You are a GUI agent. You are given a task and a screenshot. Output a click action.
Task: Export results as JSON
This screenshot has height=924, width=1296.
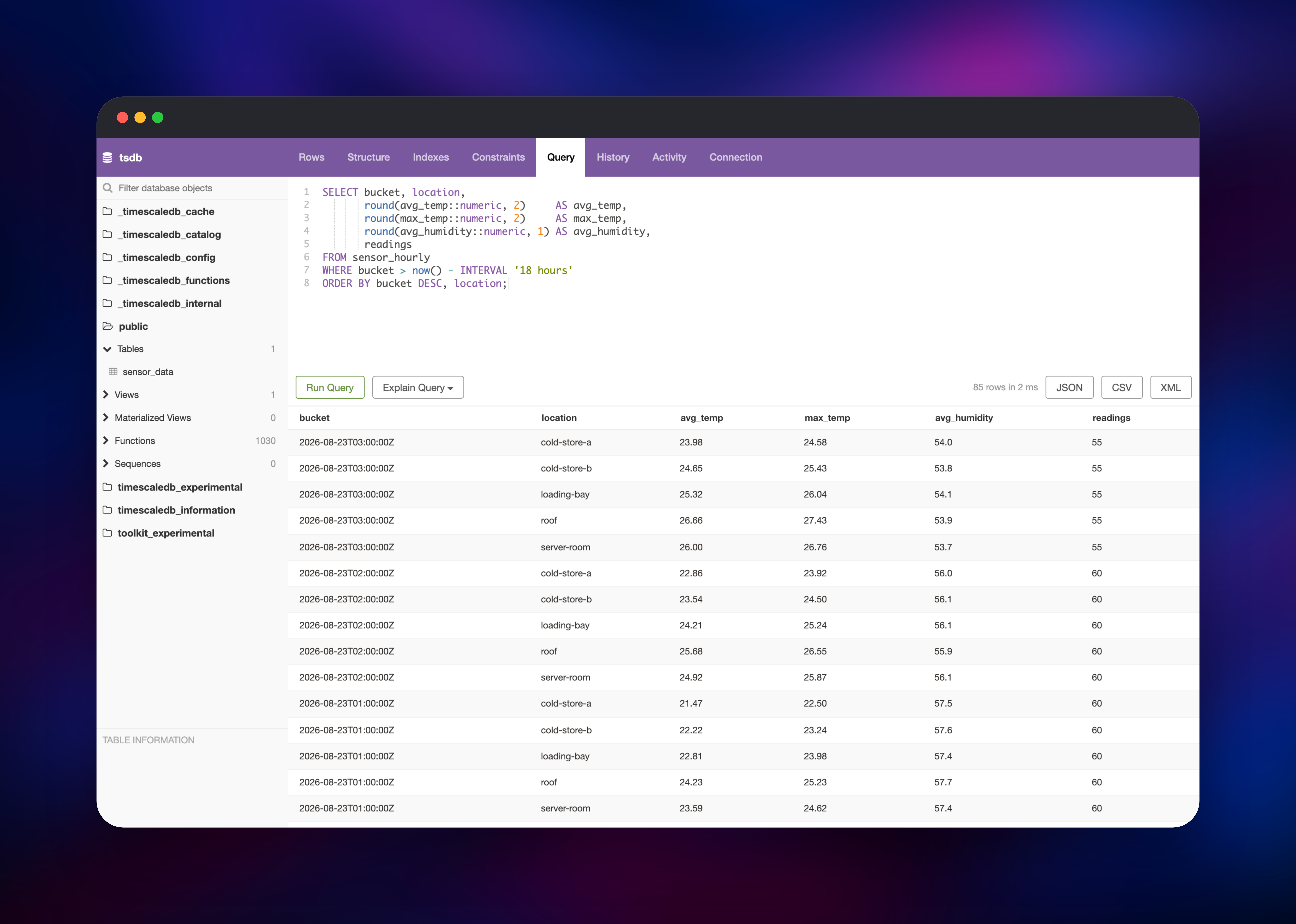pos(1069,387)
